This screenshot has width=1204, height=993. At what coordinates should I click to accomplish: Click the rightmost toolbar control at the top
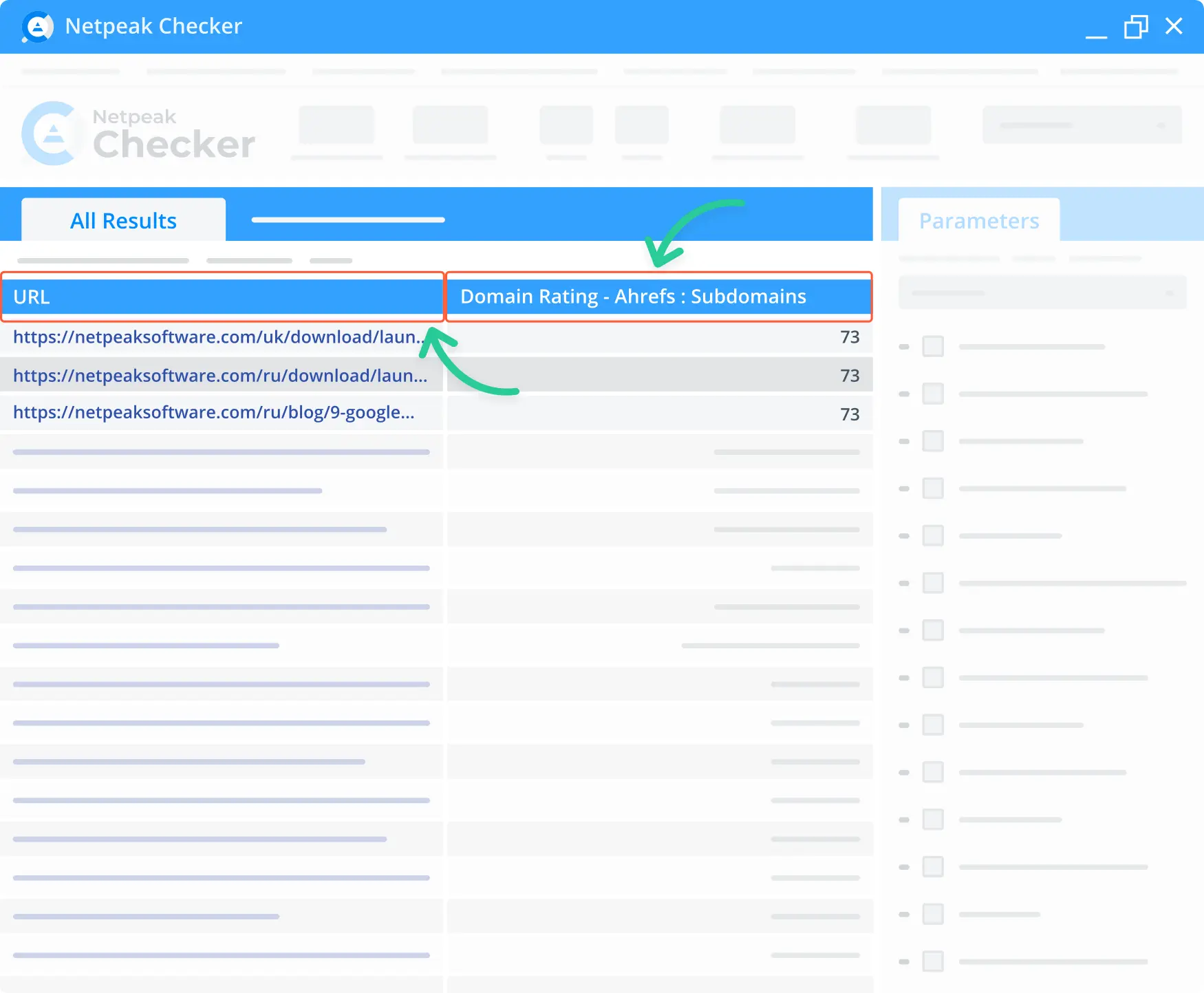tap(1082, 125)
